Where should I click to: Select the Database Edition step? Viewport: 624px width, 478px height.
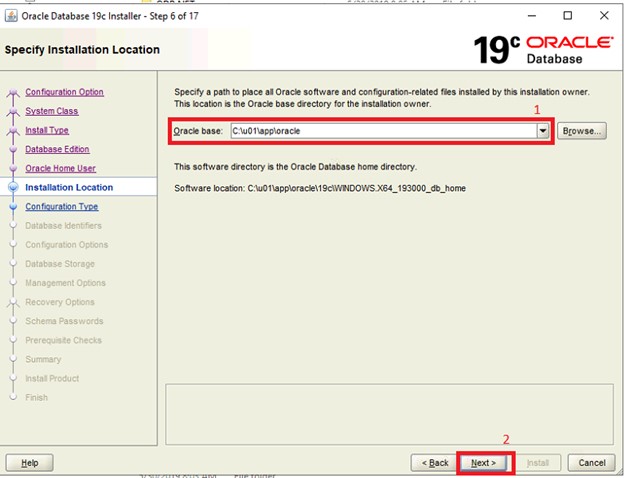(x=57, y=149)
